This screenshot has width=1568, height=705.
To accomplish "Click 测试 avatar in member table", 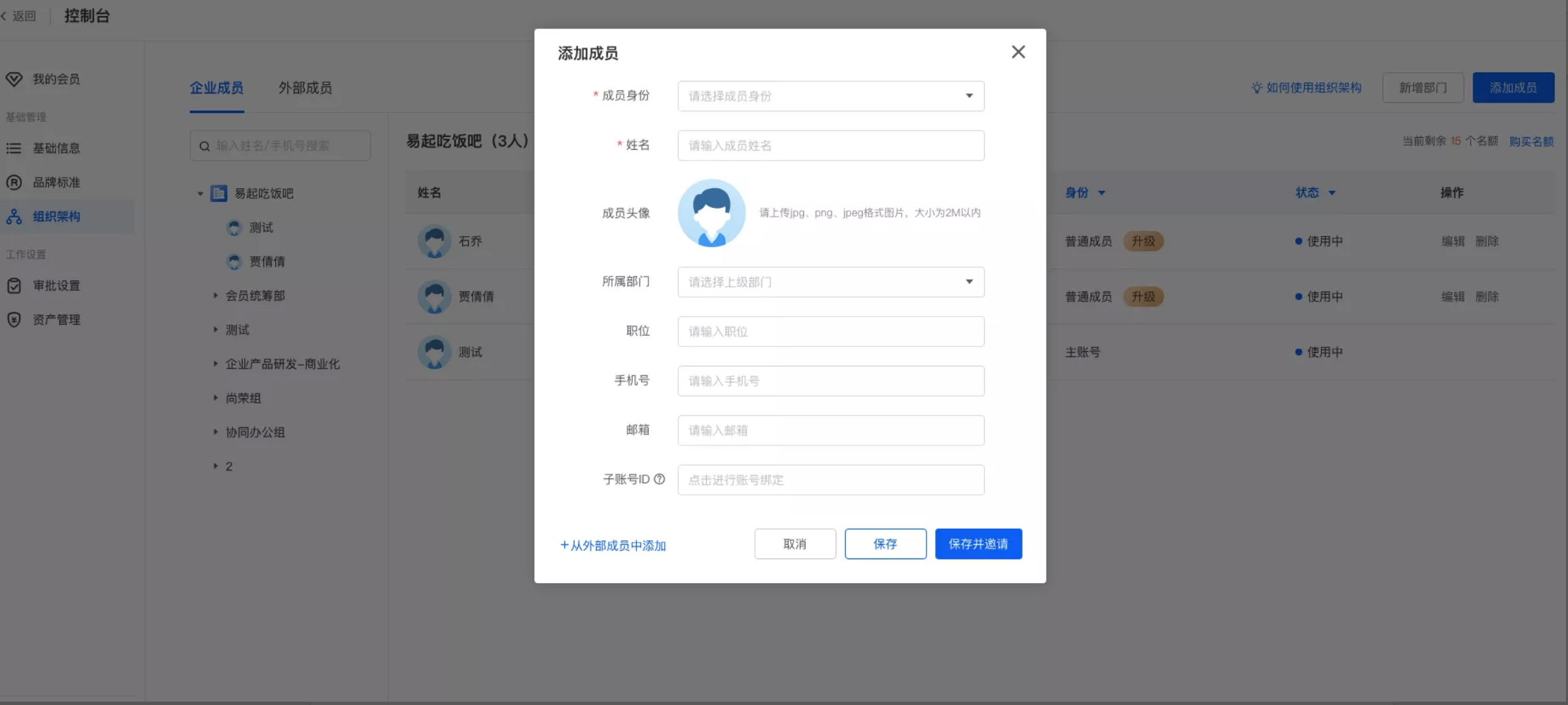I will 435,352.
